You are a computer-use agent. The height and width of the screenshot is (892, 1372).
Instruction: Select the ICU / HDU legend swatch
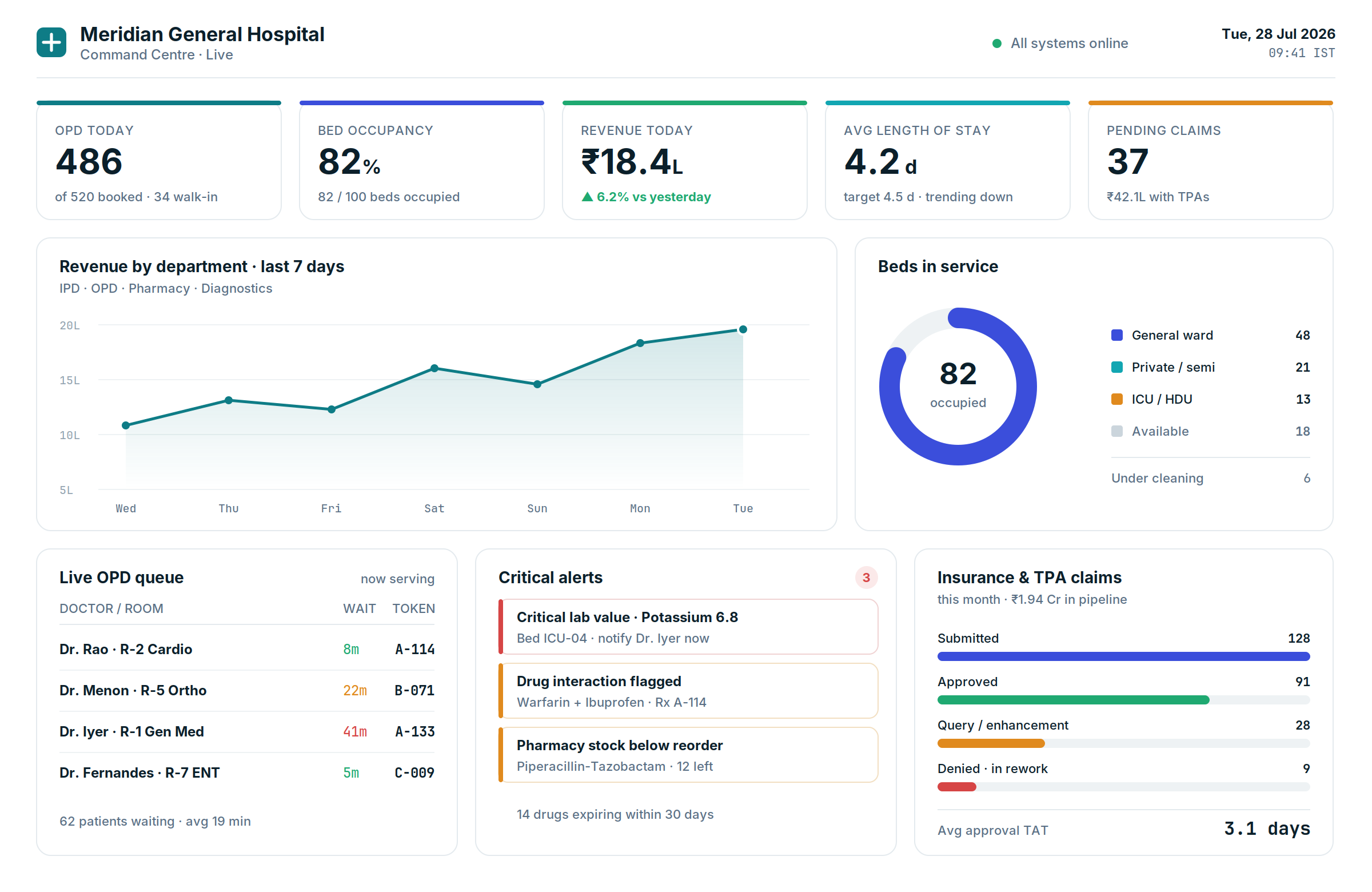1116,400
